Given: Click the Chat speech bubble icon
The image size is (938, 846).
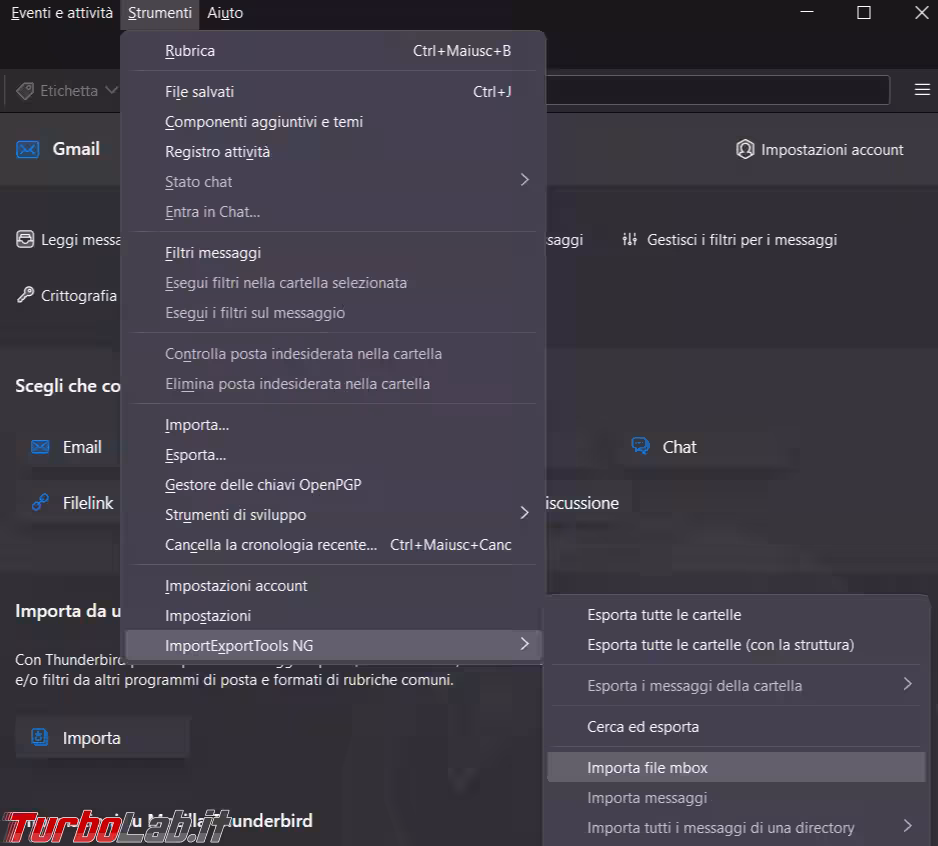Looking at the screenshot, I should click(640, 447).
